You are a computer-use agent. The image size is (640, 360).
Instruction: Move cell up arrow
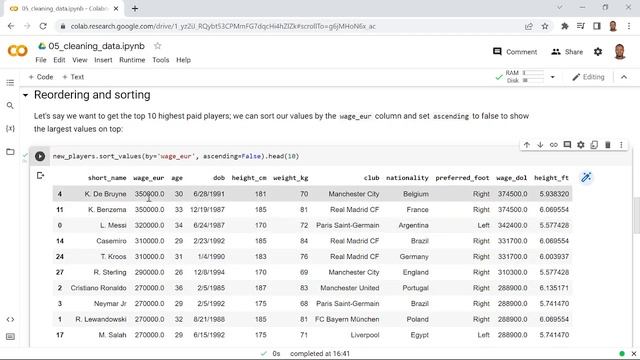pos(527,145)
